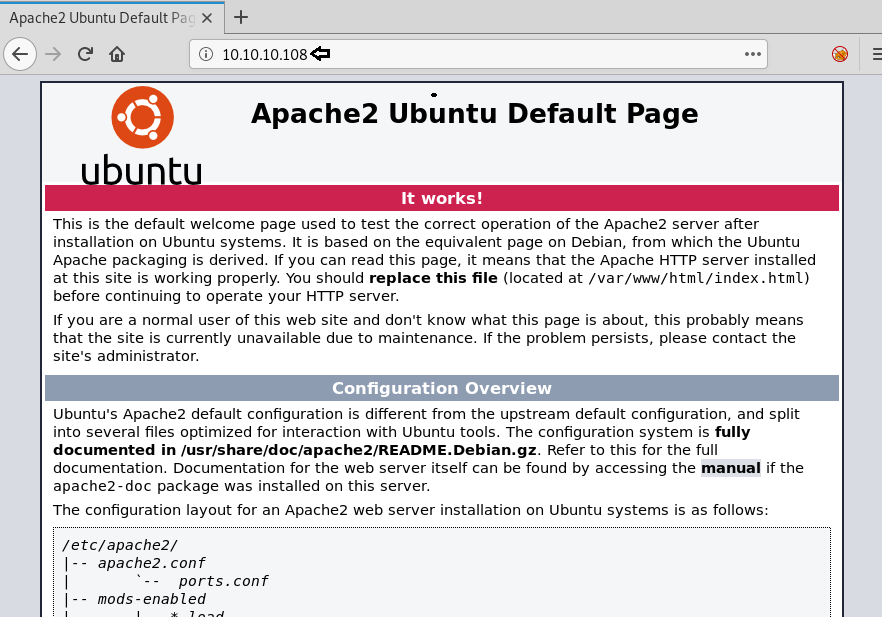This screenshot has width=882, height=617.
Task: Click ports.conf in the config tree
Action: coord(223,581)
